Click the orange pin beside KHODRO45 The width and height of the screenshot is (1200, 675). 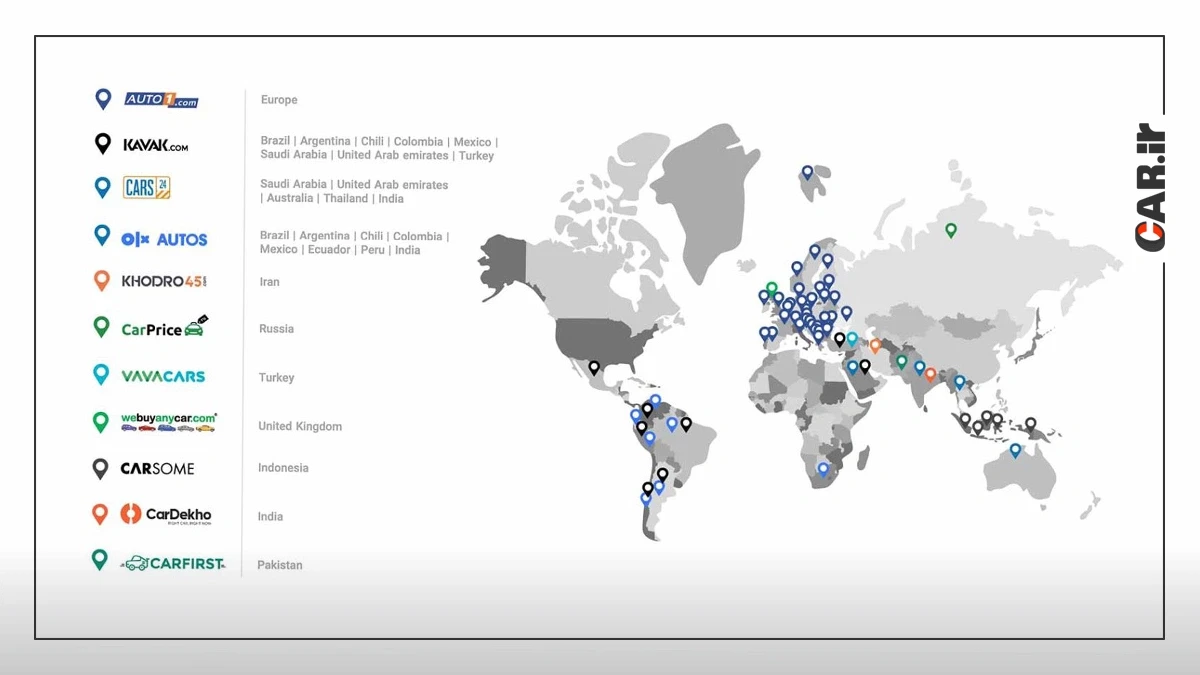click(101, 281)
